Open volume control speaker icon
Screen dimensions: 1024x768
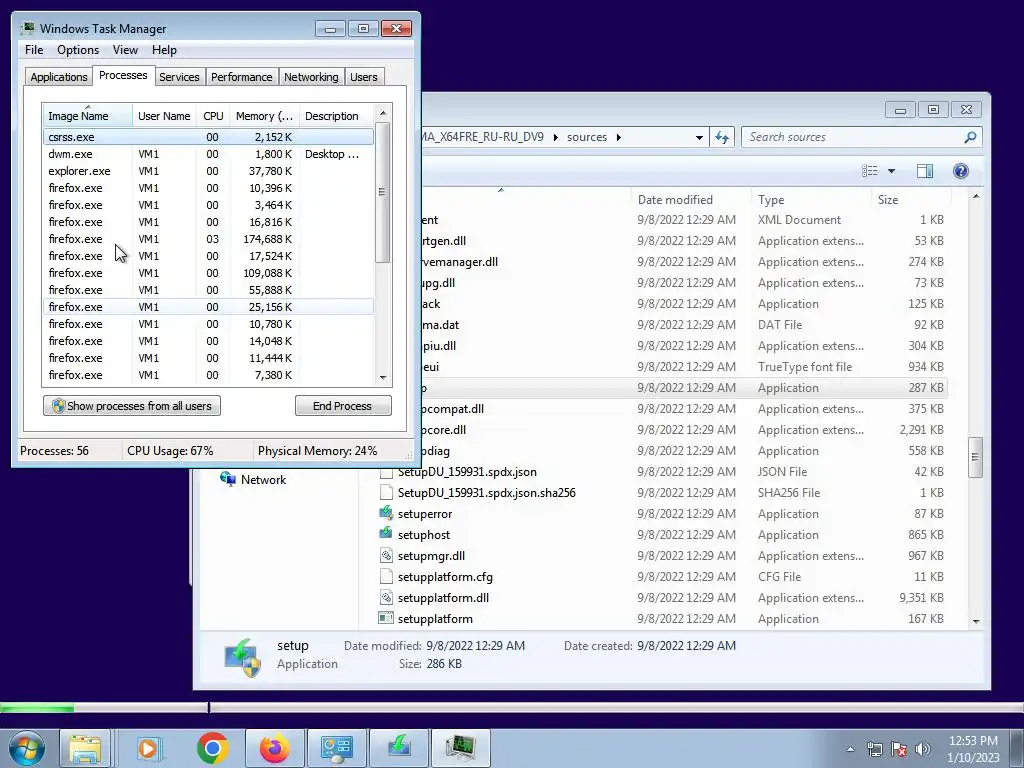click(x=923, y=749)
